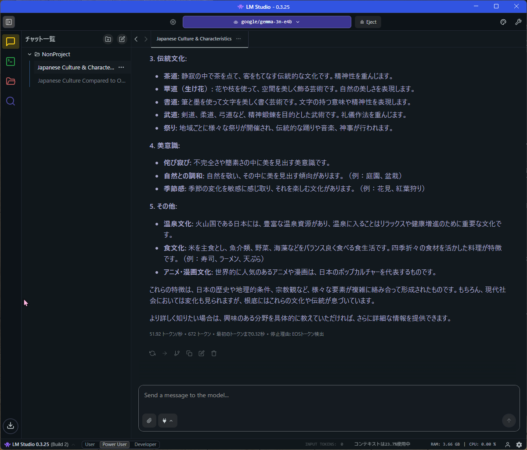Click the 5. その他 heading
The width and height of the screenshot is (527, 450).
click(x=163, y=206)
